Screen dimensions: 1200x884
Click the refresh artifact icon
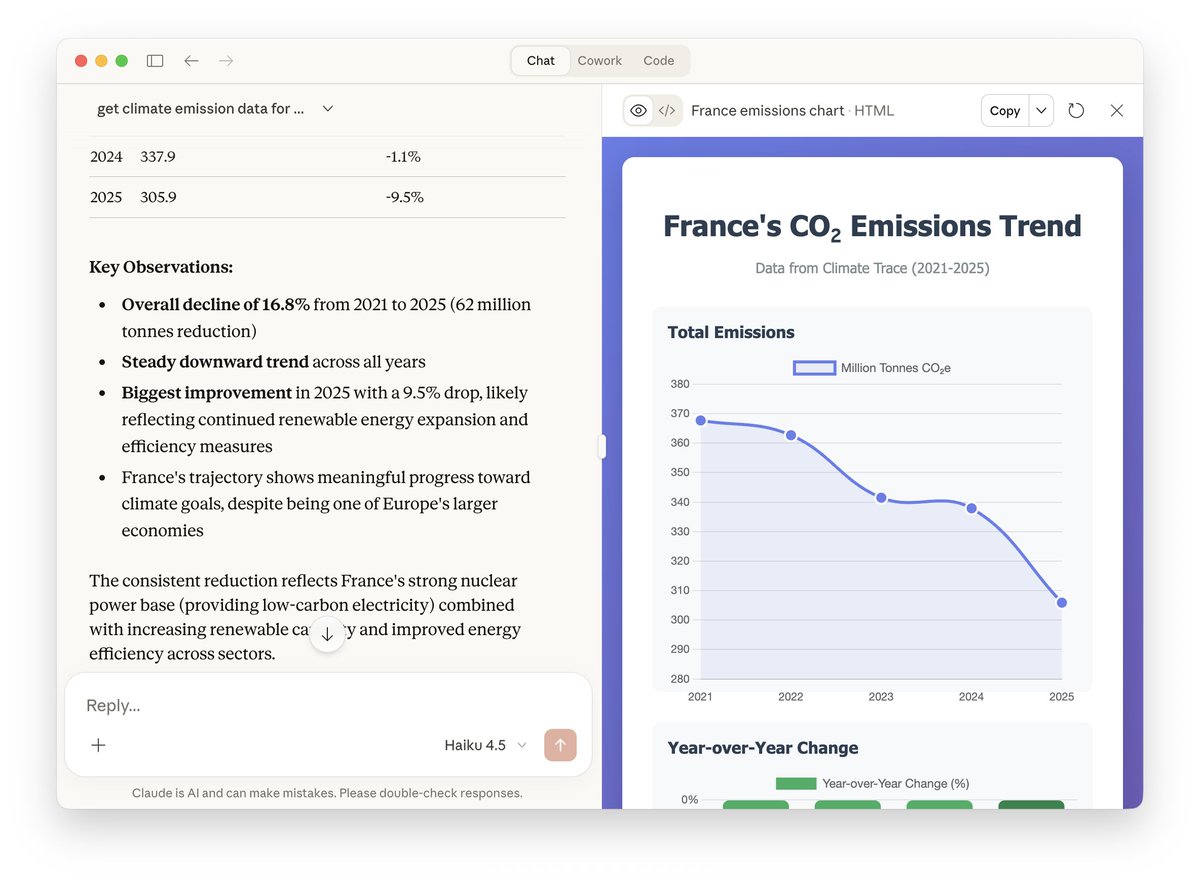pos(1075,110)
